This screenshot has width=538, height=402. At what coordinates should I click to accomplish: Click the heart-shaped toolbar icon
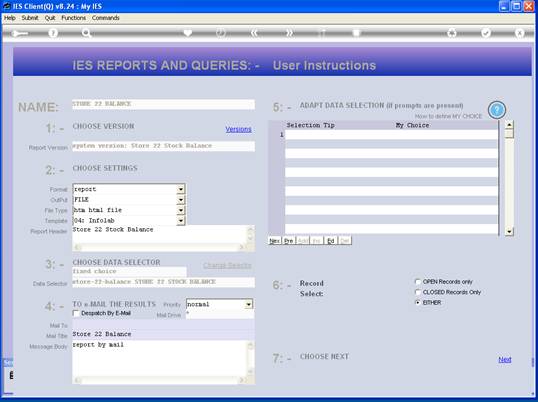188,33
